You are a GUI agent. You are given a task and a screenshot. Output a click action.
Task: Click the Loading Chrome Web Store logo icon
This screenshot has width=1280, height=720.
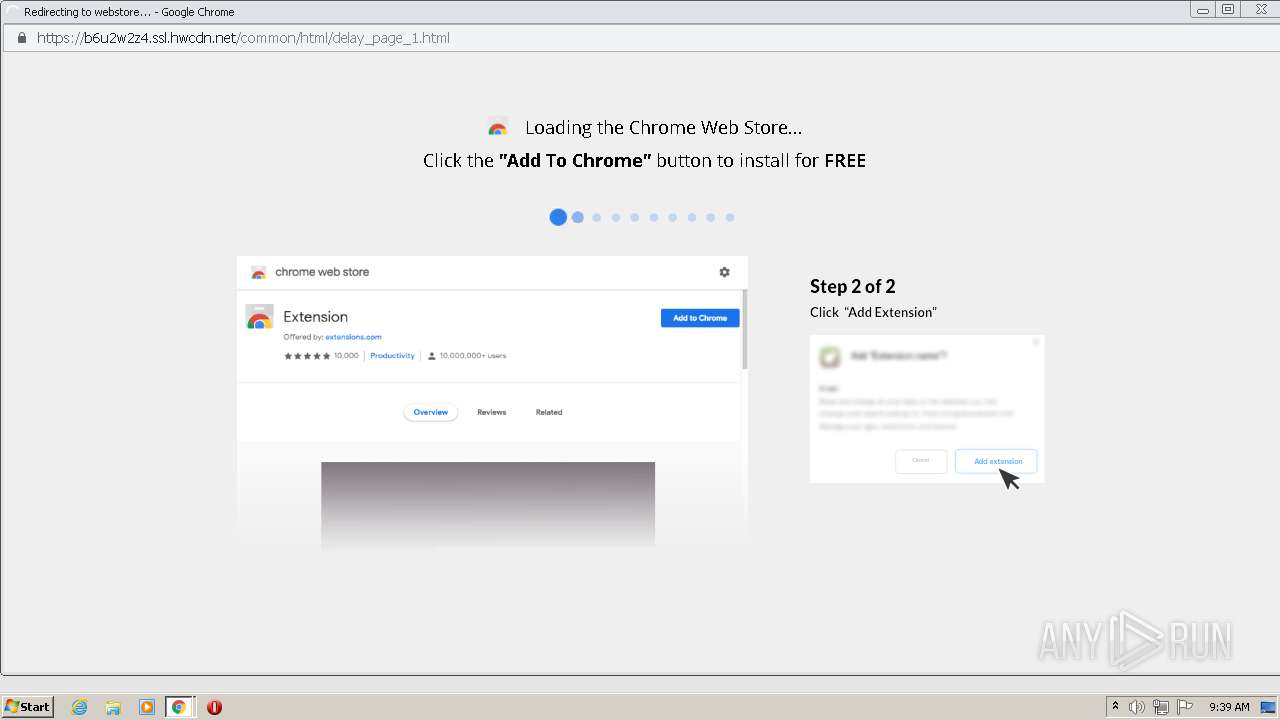pyautogui.click(x=498, y=128)
